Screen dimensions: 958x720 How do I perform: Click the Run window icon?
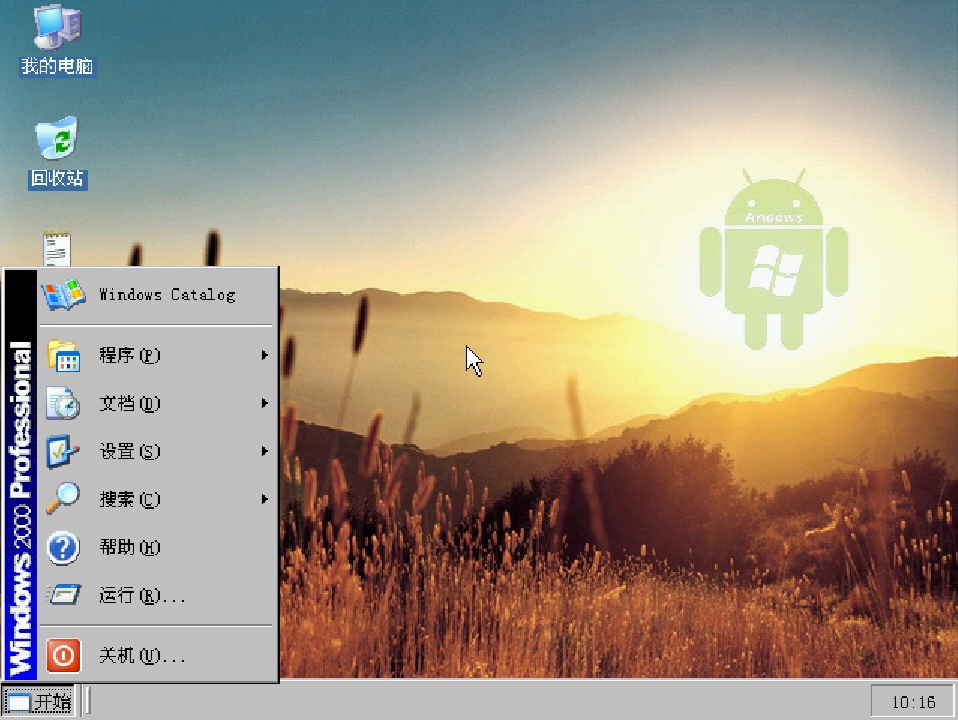coord(64,595)
